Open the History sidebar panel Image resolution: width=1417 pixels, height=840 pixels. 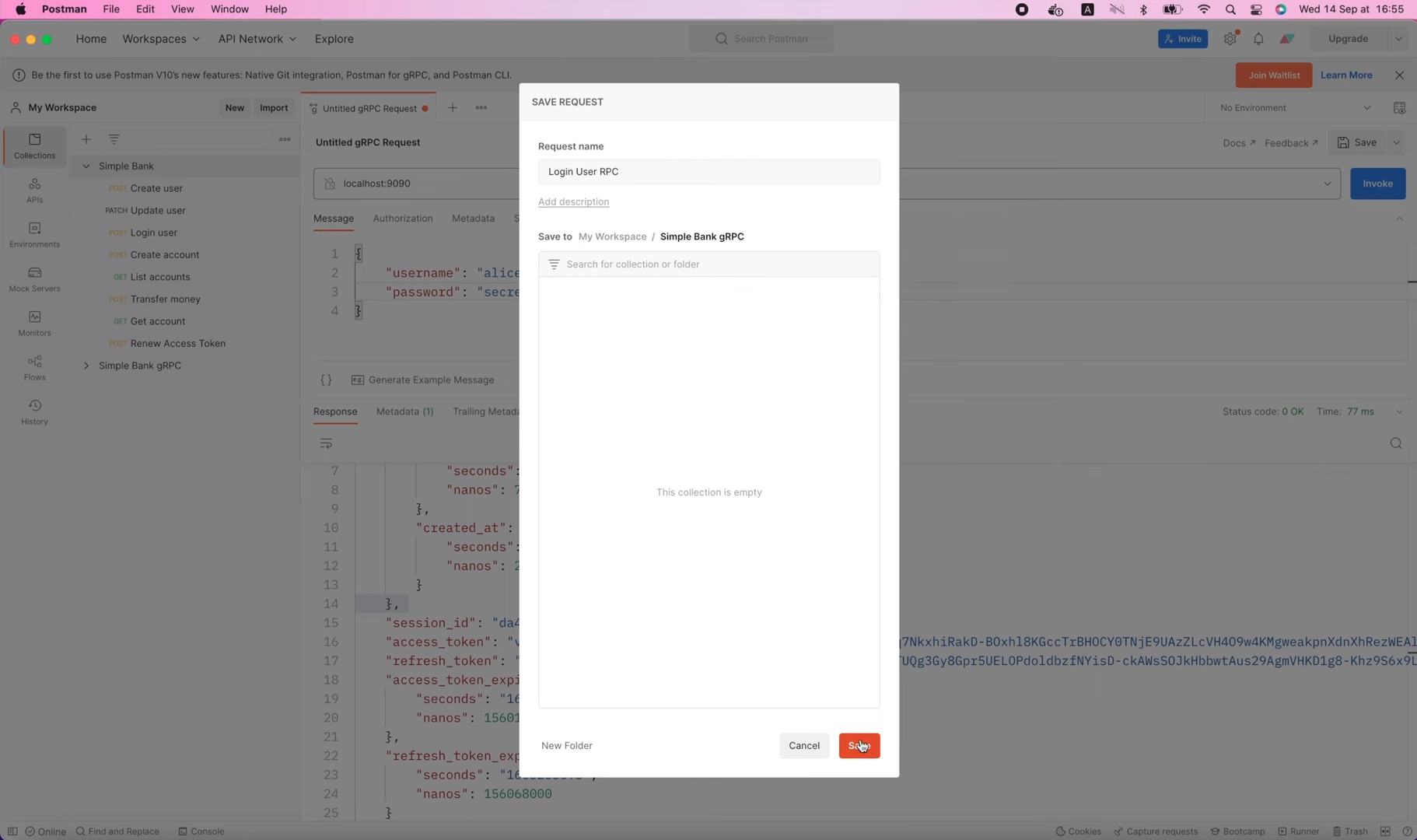click(x=34, y=412)
